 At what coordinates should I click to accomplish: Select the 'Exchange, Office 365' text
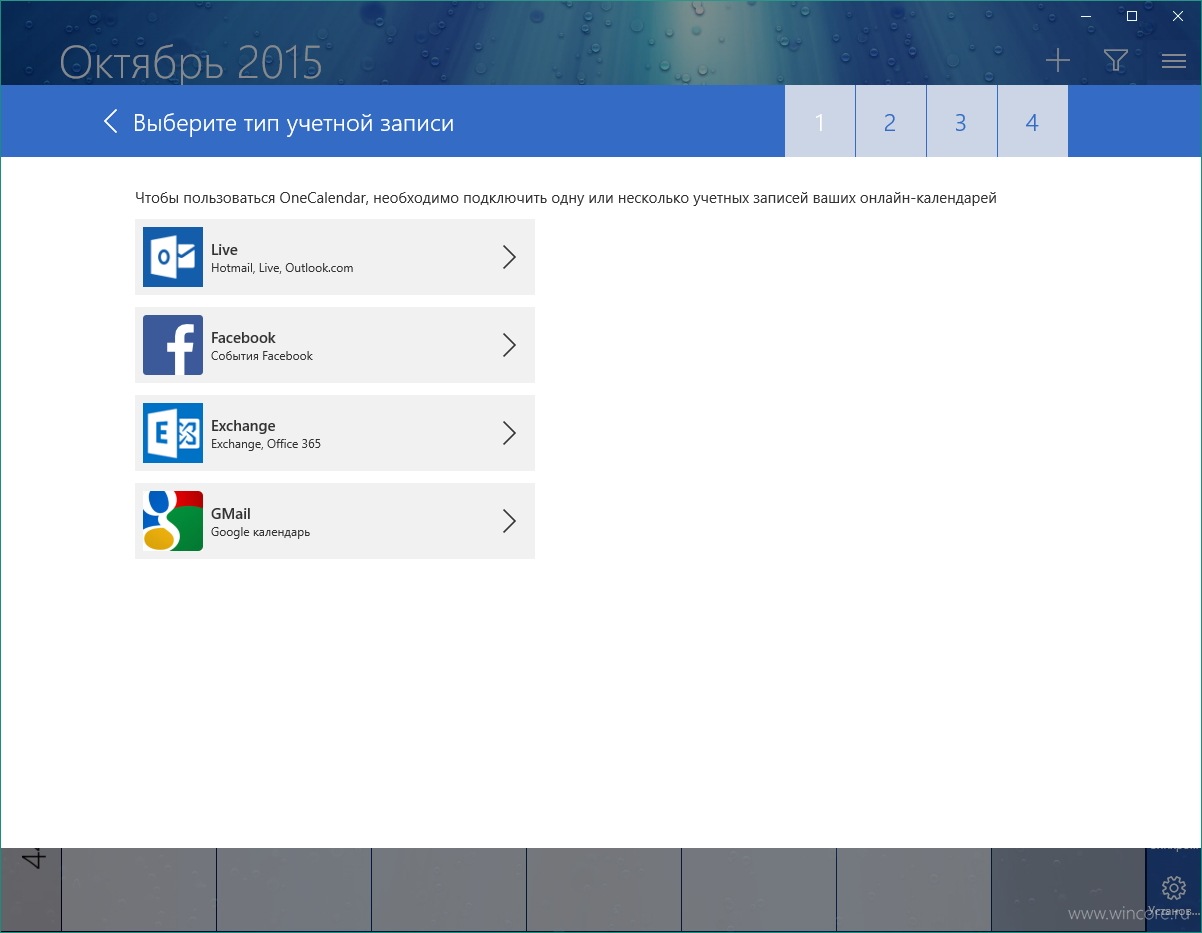(266, 444)
